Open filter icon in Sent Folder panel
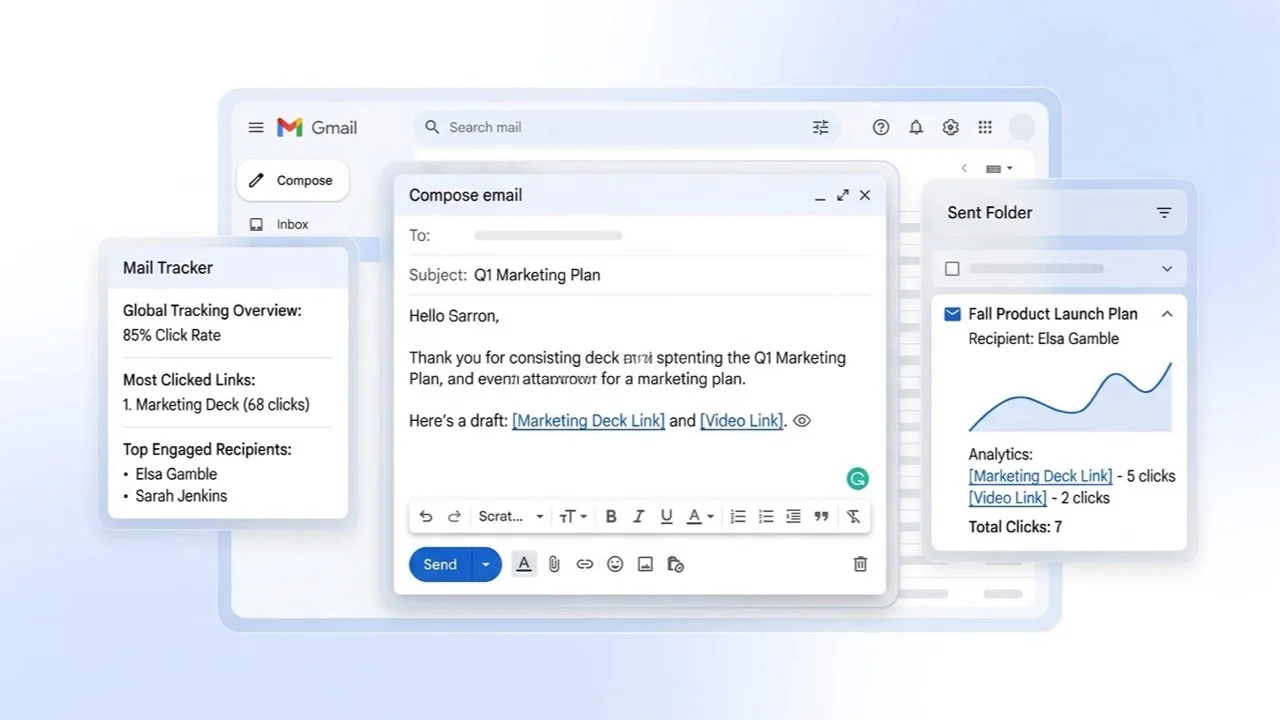 point(1164,213)
